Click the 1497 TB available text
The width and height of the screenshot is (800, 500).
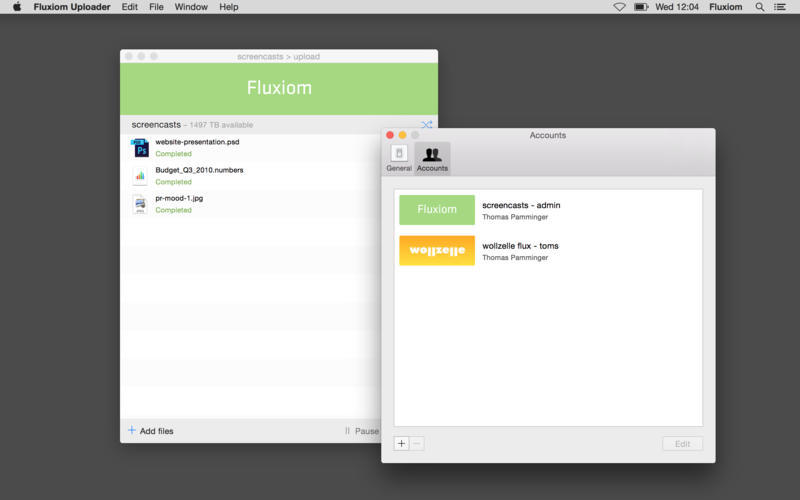coord(221,124)
